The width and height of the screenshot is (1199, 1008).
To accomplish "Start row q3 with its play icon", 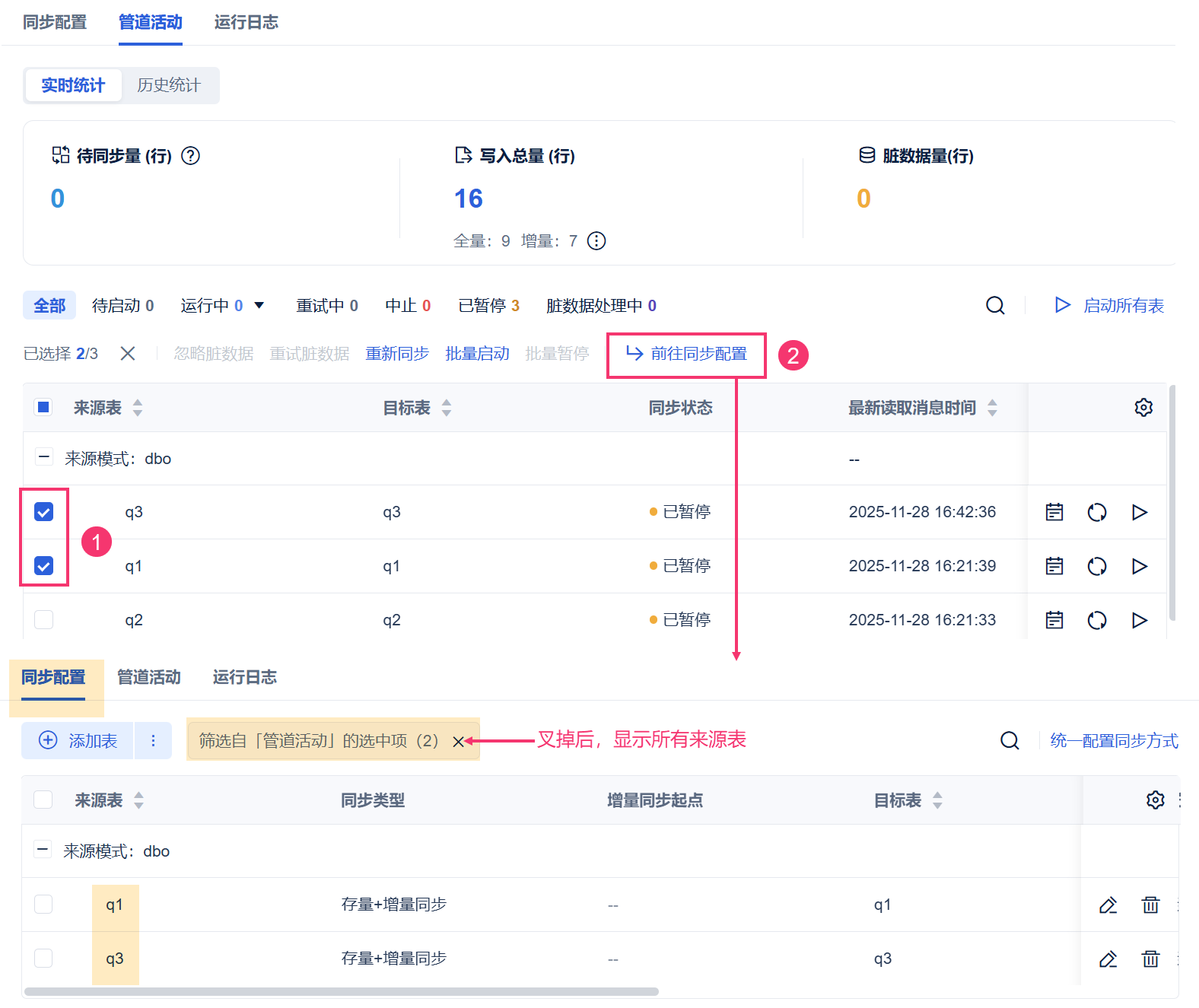I will [x=1140, y=512].
